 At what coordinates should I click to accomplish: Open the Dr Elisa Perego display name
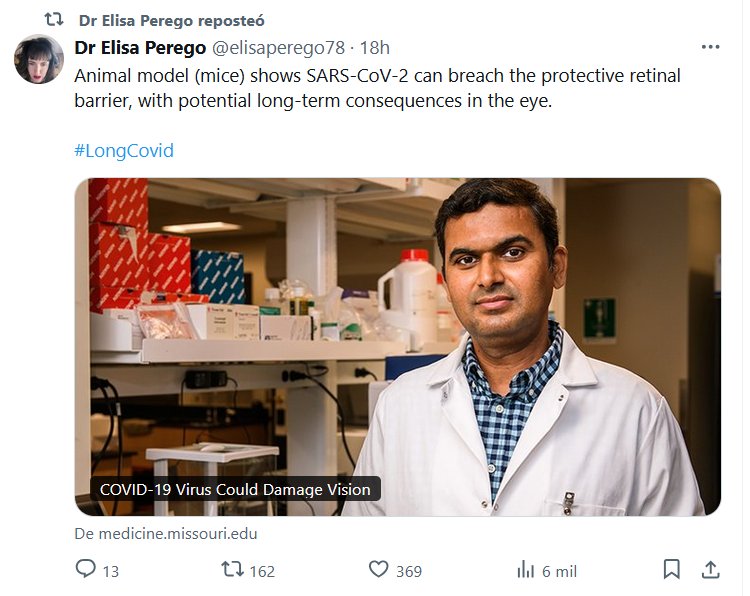click(x=137, y=47)
